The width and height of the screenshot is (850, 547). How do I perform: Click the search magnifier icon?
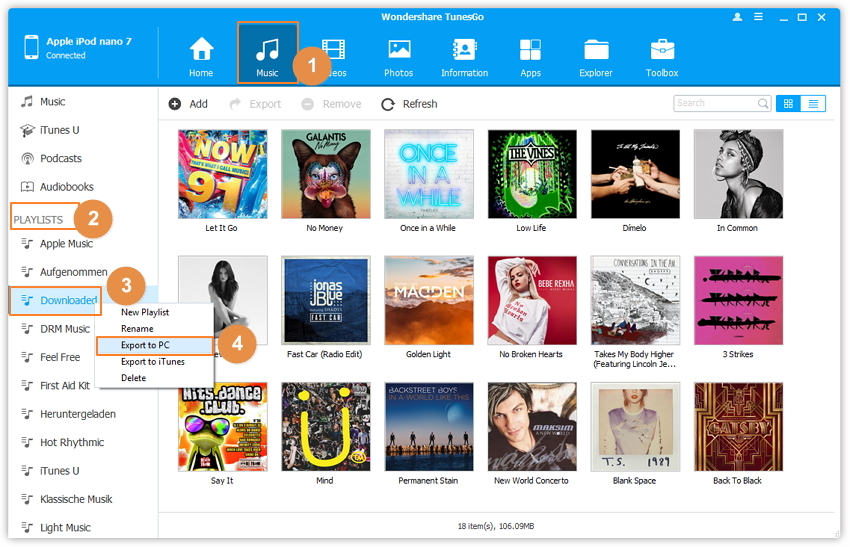(x=763, y=103)
